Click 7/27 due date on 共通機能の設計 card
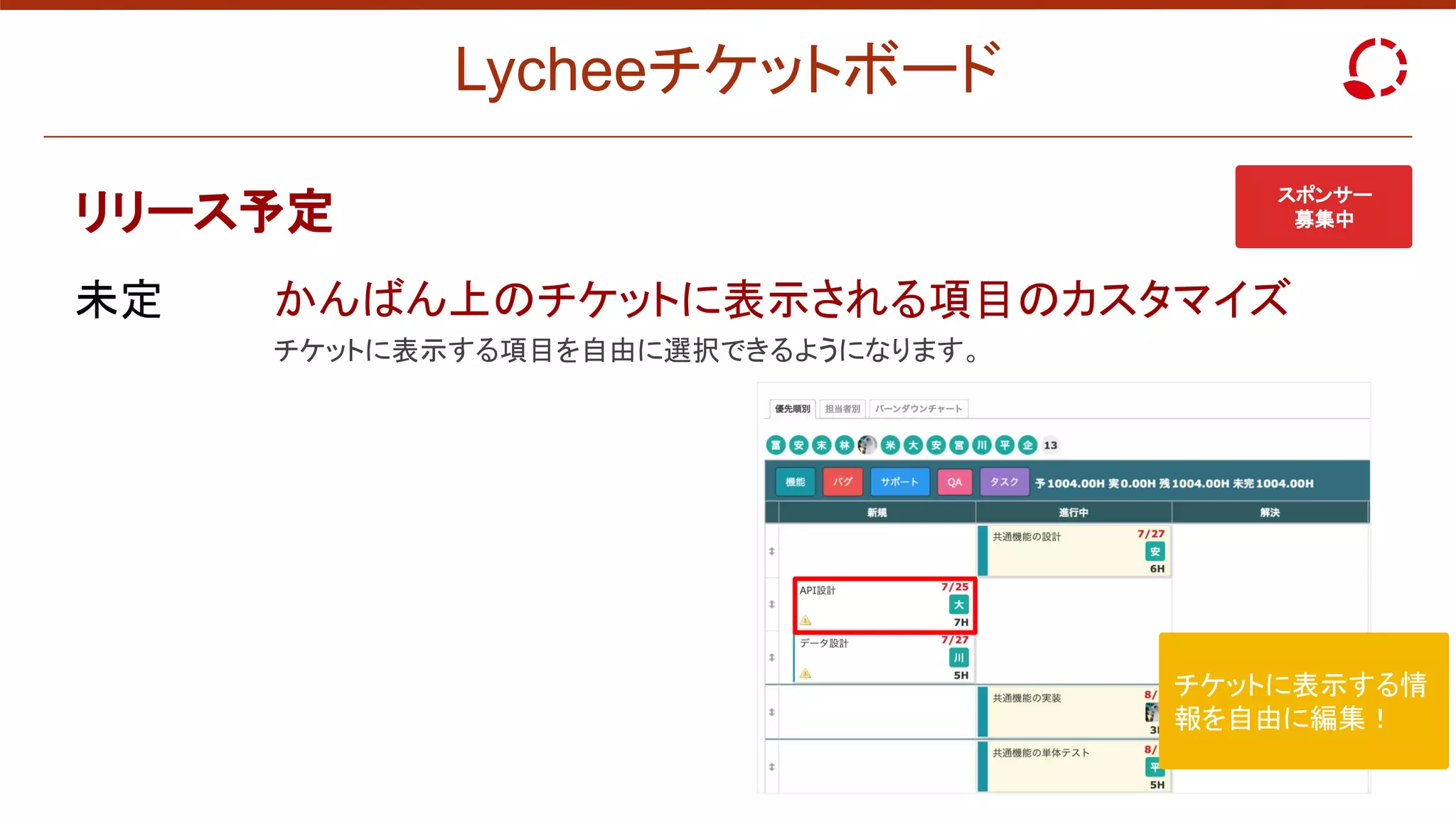The image size is (1456, 819). coord(1151,533)
